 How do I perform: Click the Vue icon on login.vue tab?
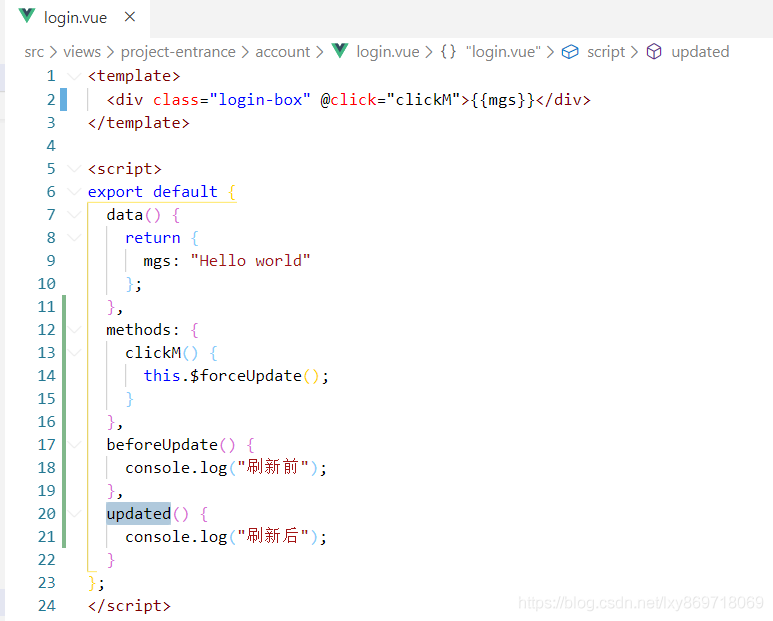click(27, 16)
